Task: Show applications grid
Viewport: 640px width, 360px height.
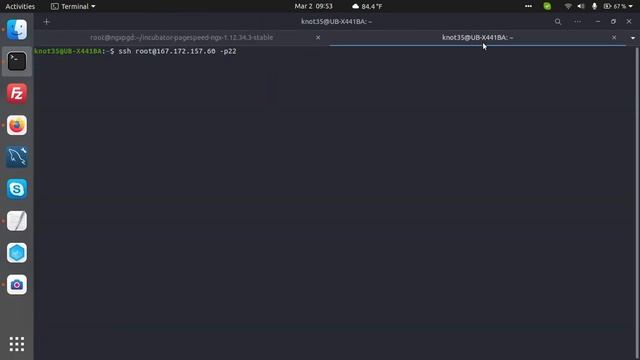Action: pyautogui.click(x=17, y=344)
